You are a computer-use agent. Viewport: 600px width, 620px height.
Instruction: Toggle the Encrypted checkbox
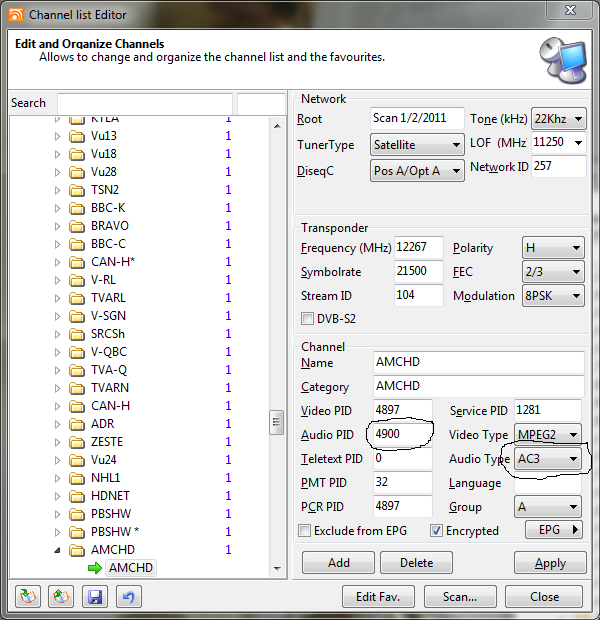pos(437,530)
